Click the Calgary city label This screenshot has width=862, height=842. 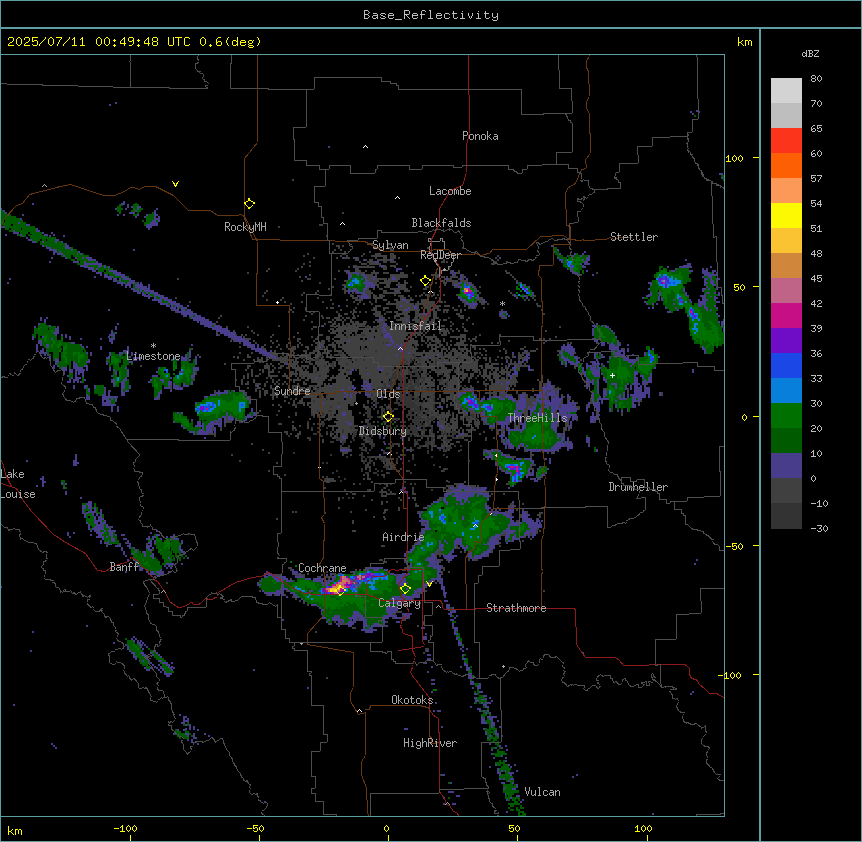pyautogui.click(x=399, y=603)
